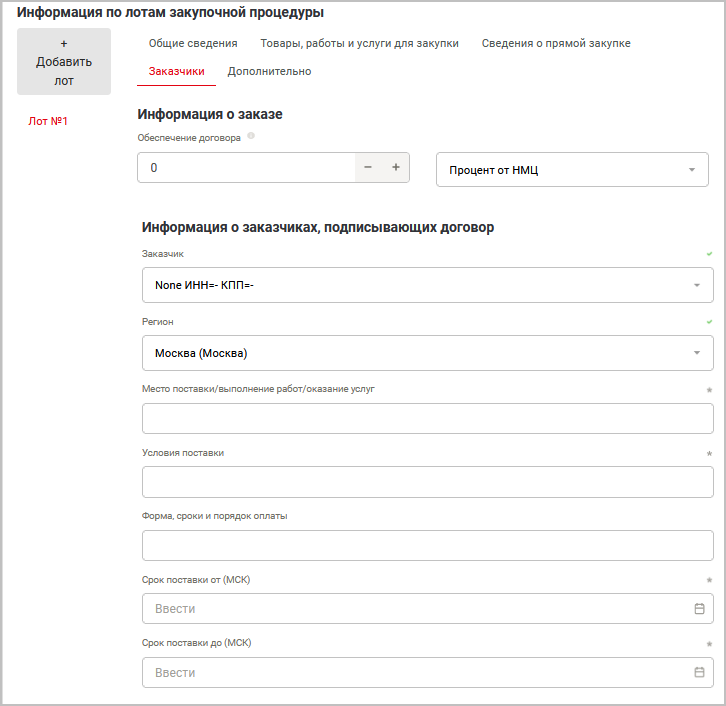
Task: Click the contract security info hint icon
Action: [x=251, y=137]
